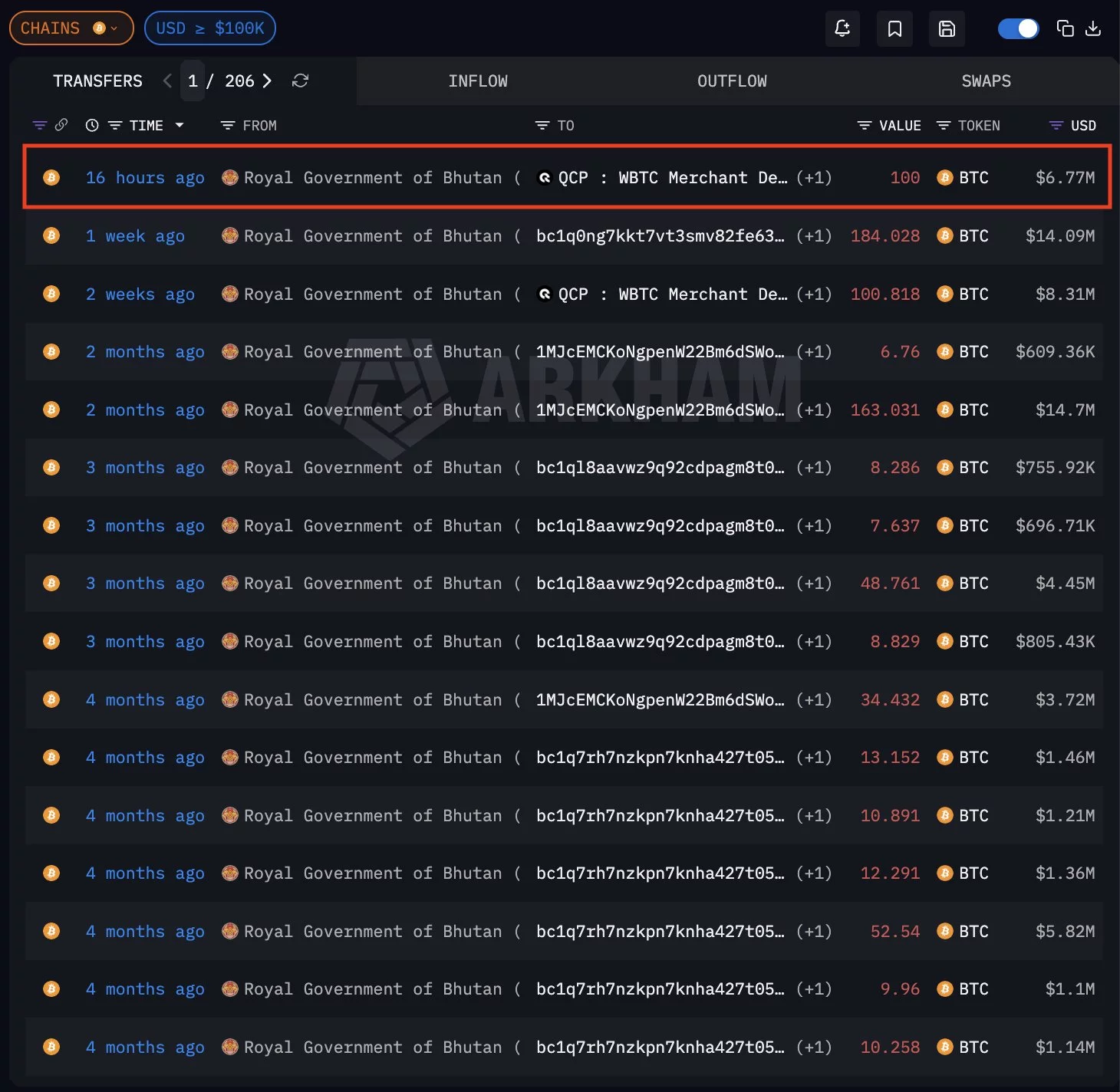The width and height of the screenshot is (1120, 1092).
Task: Click the 16 hours ago transfer link
Action: click(x=144, y=177)
